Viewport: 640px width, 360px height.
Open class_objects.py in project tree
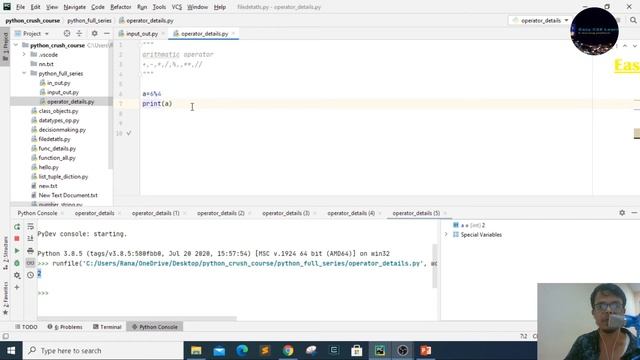tap(58, 111)
